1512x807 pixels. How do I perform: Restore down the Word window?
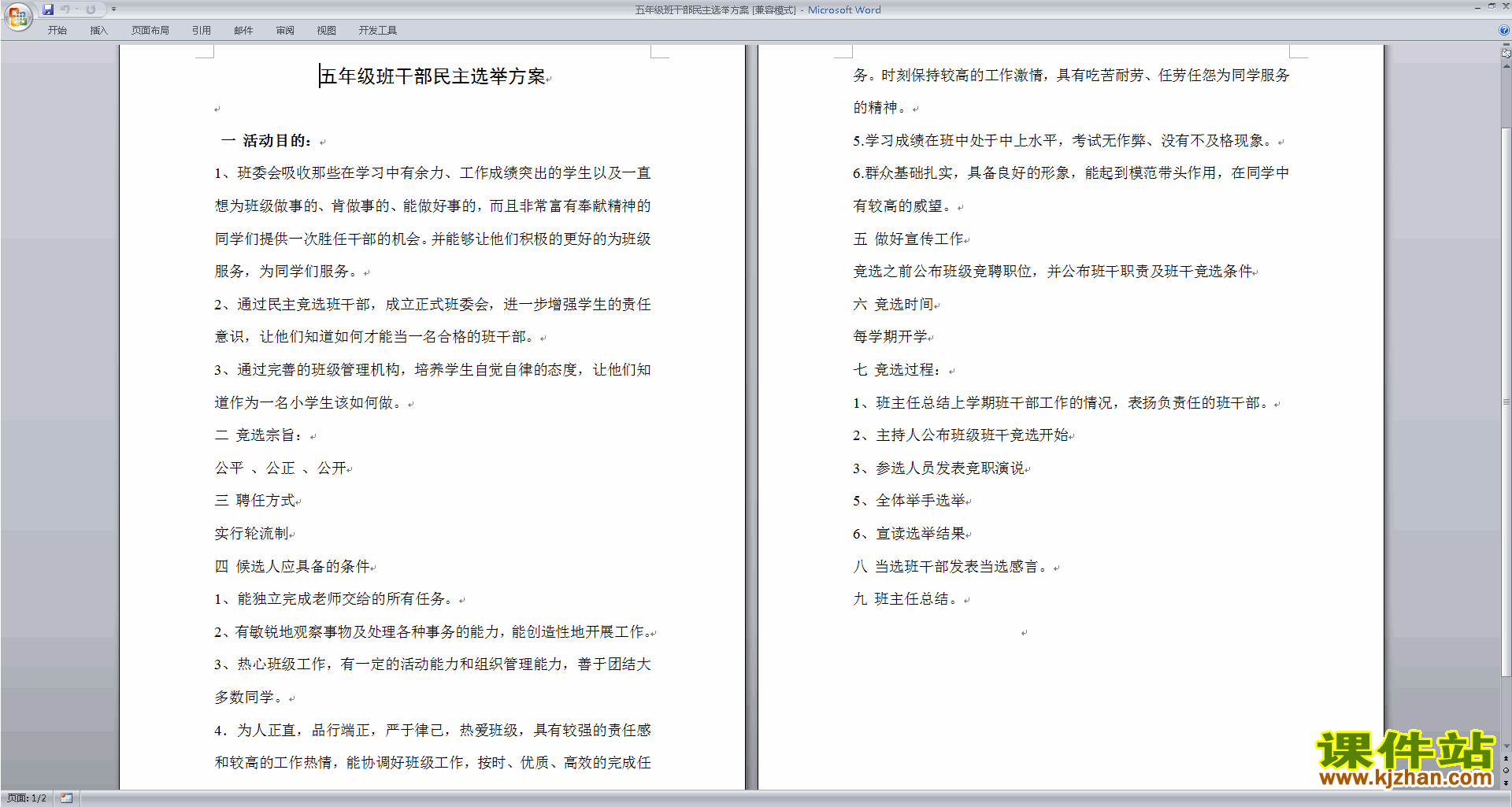point(1492,6)
